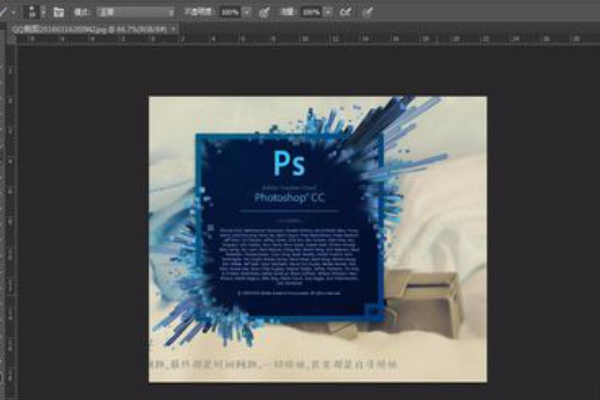The image size is (600, 400).
Task: Toggle pen pressure for size icon
Action: (367, 12)
